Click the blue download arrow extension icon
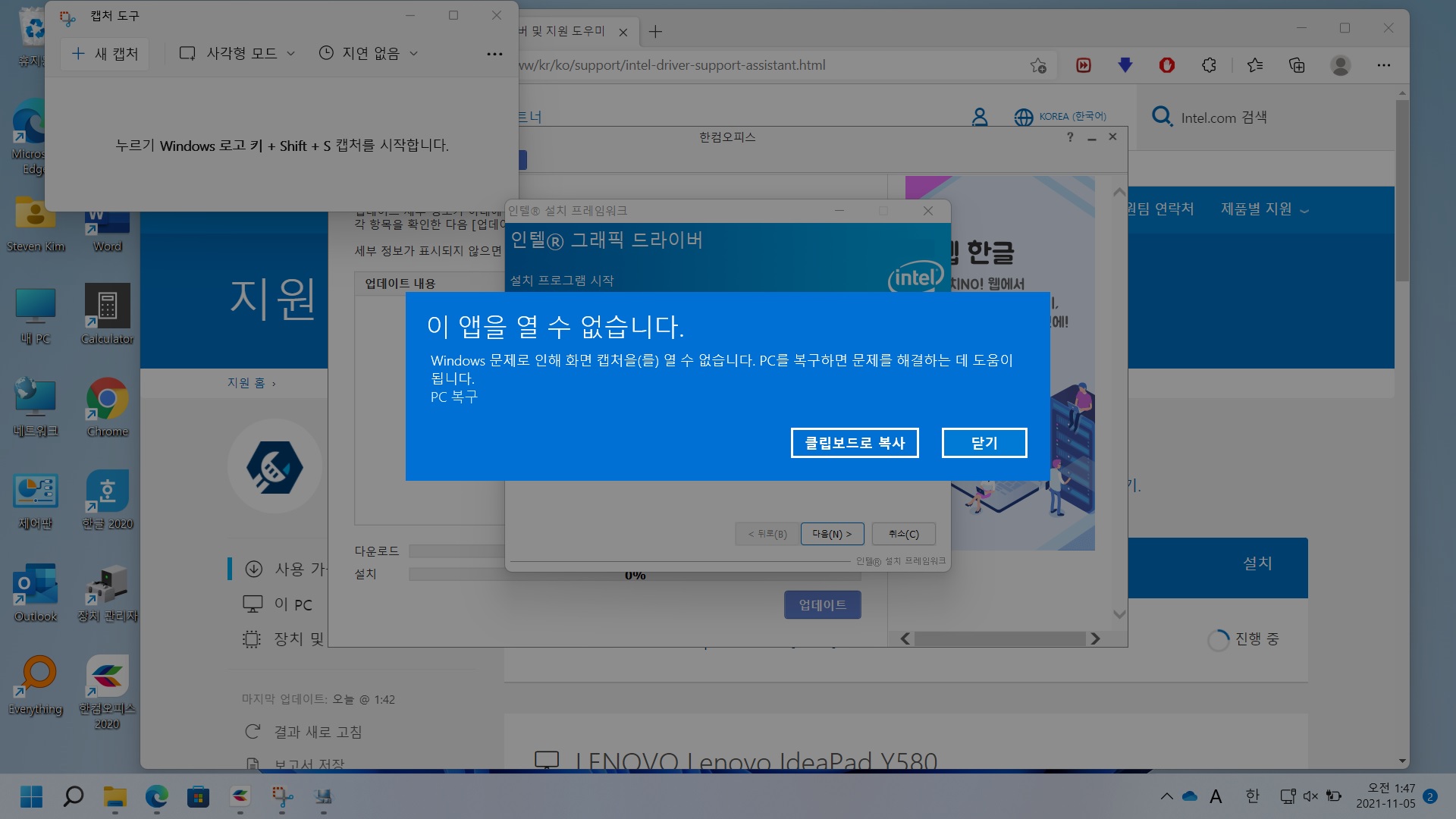Screen dimensions: 1456x819 [1125, 65]
